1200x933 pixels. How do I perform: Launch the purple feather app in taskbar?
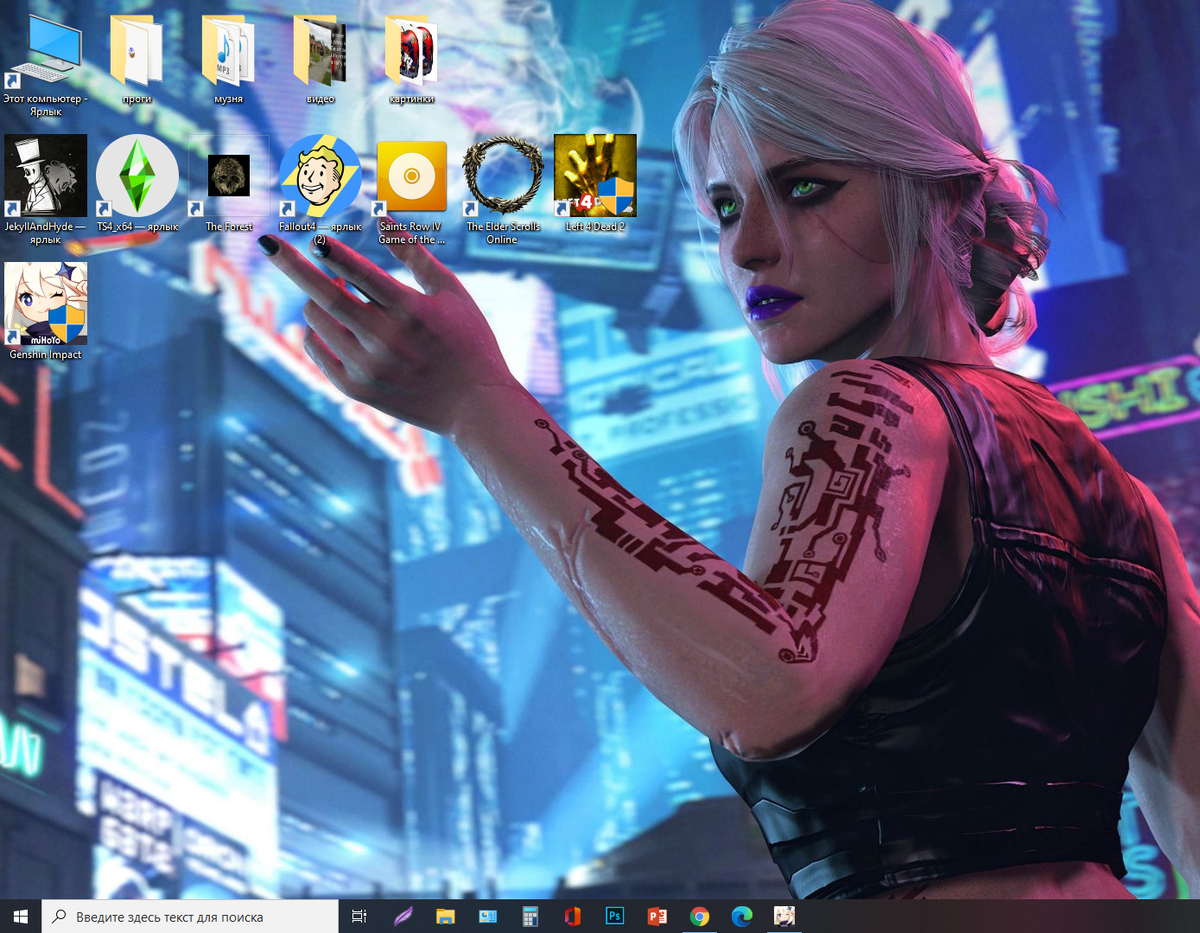pos(403,916)
